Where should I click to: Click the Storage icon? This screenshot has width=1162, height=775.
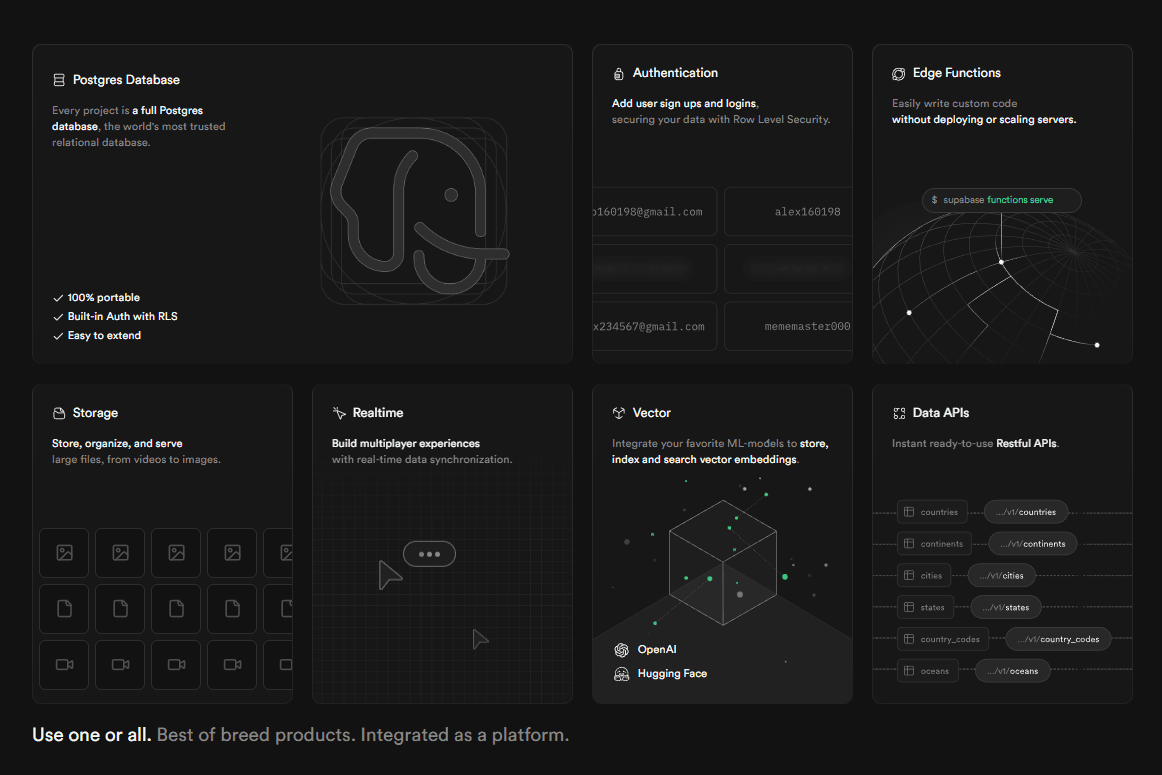tap(59, 413)
